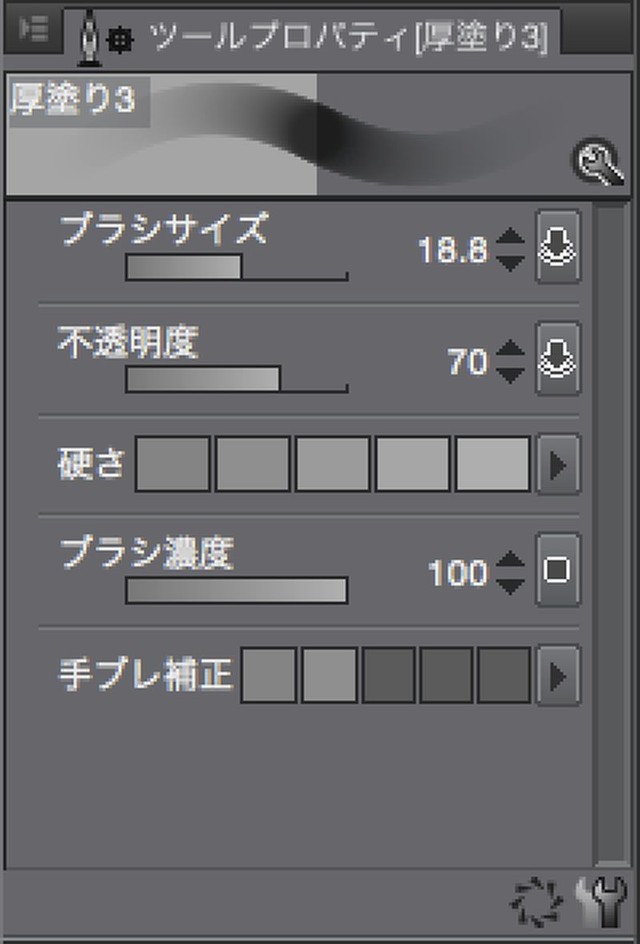Select the hardest hardness level box
The width and height of the screenshot is (640, 944).
[x=493, y=464]
